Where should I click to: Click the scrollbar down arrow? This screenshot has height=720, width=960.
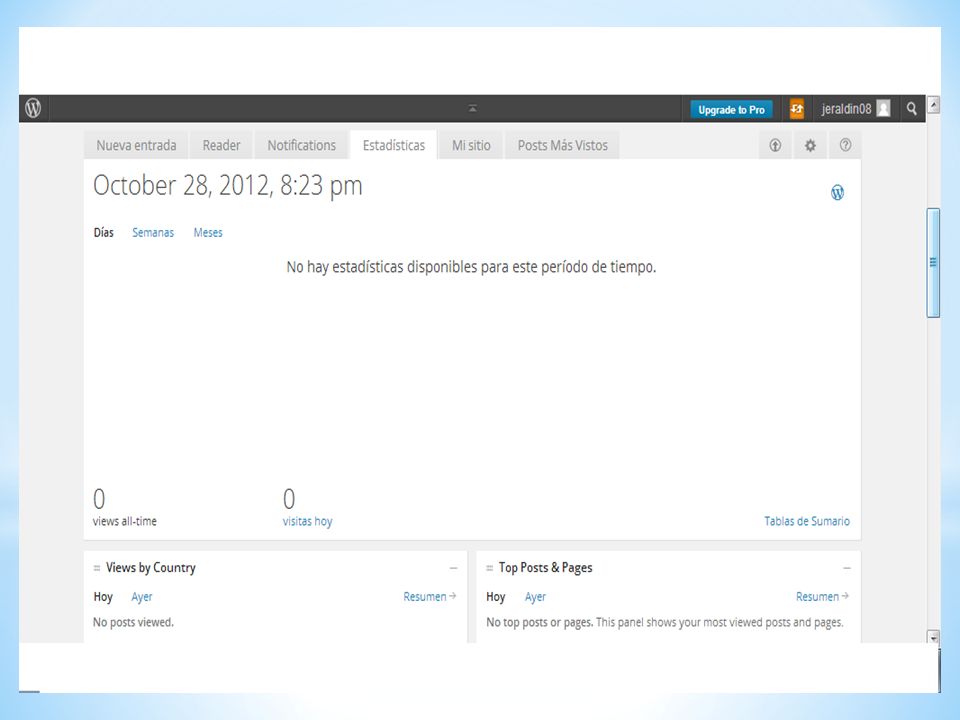pos(933,638)
